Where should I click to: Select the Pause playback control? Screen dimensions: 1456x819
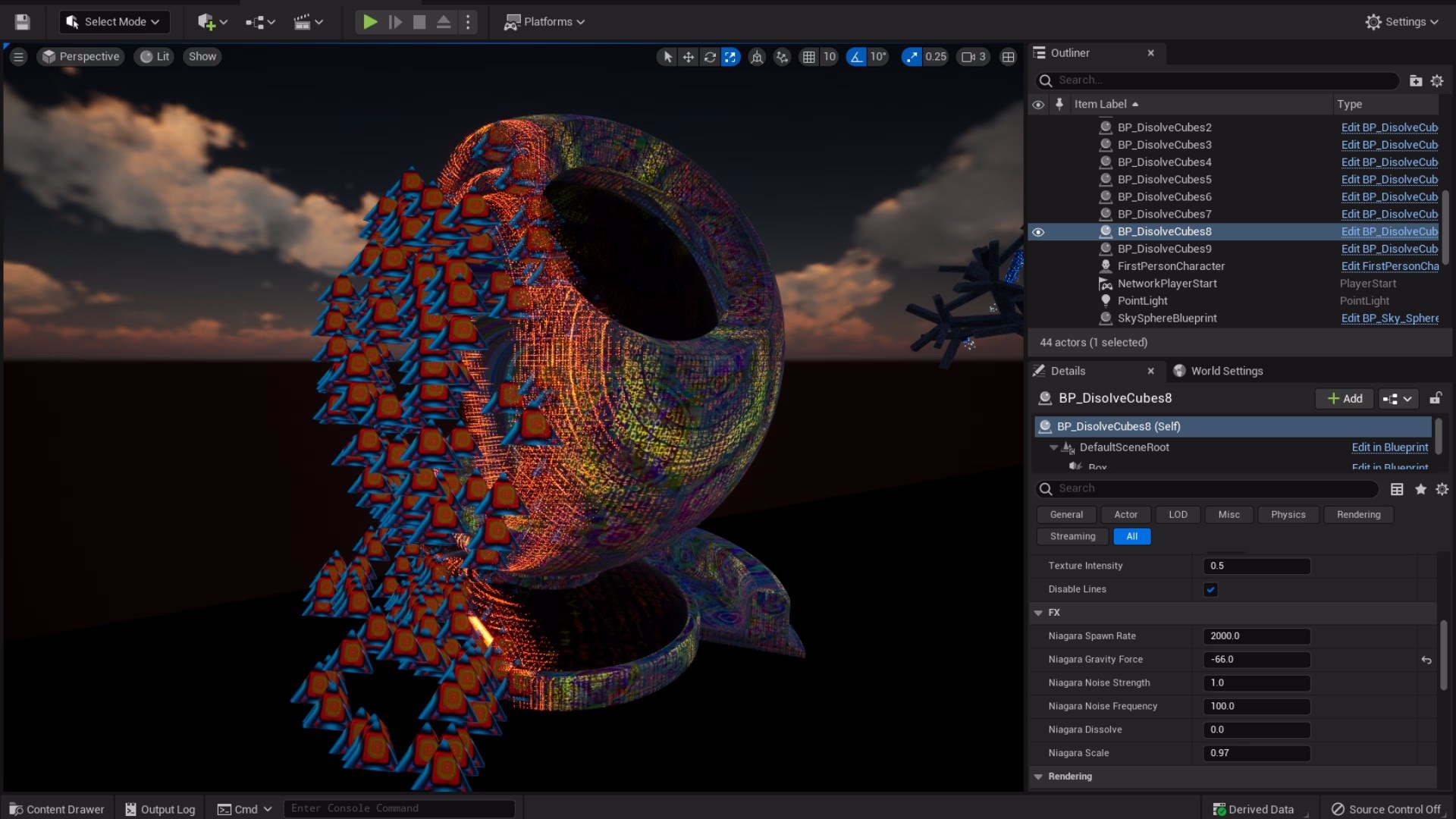(395, 21)
